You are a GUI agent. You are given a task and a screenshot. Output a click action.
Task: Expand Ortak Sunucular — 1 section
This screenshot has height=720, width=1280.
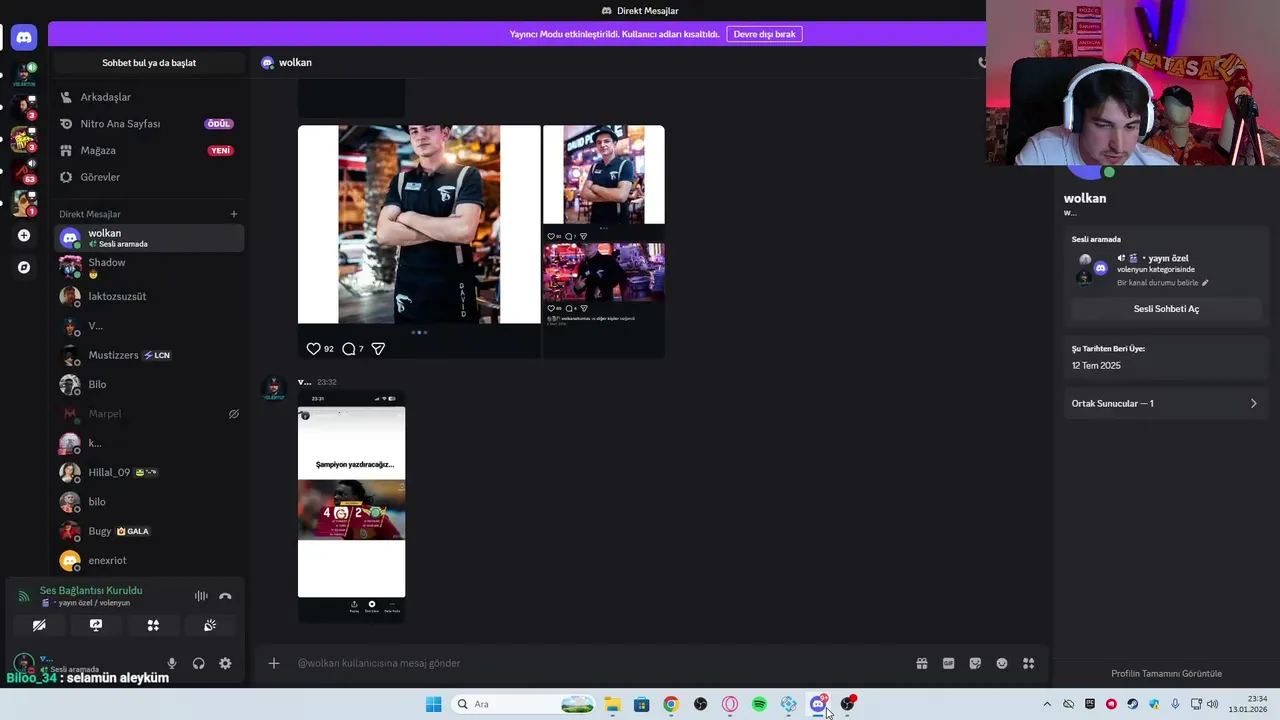coord(1166,403)
